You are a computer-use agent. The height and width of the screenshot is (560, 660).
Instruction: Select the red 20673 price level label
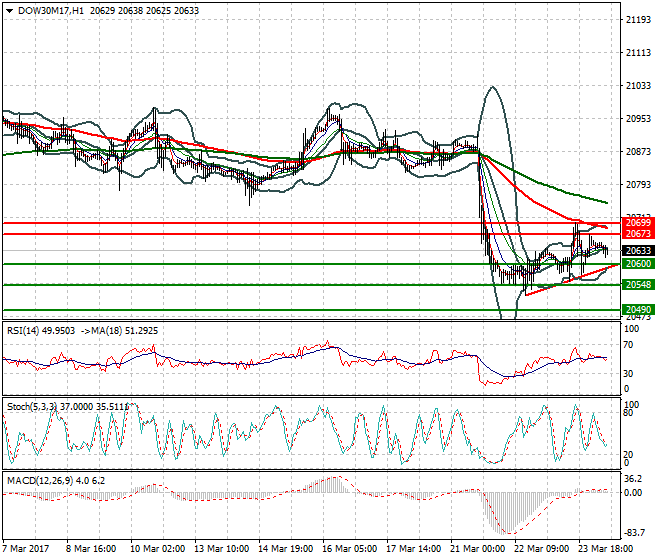click(x=638, y=234)
